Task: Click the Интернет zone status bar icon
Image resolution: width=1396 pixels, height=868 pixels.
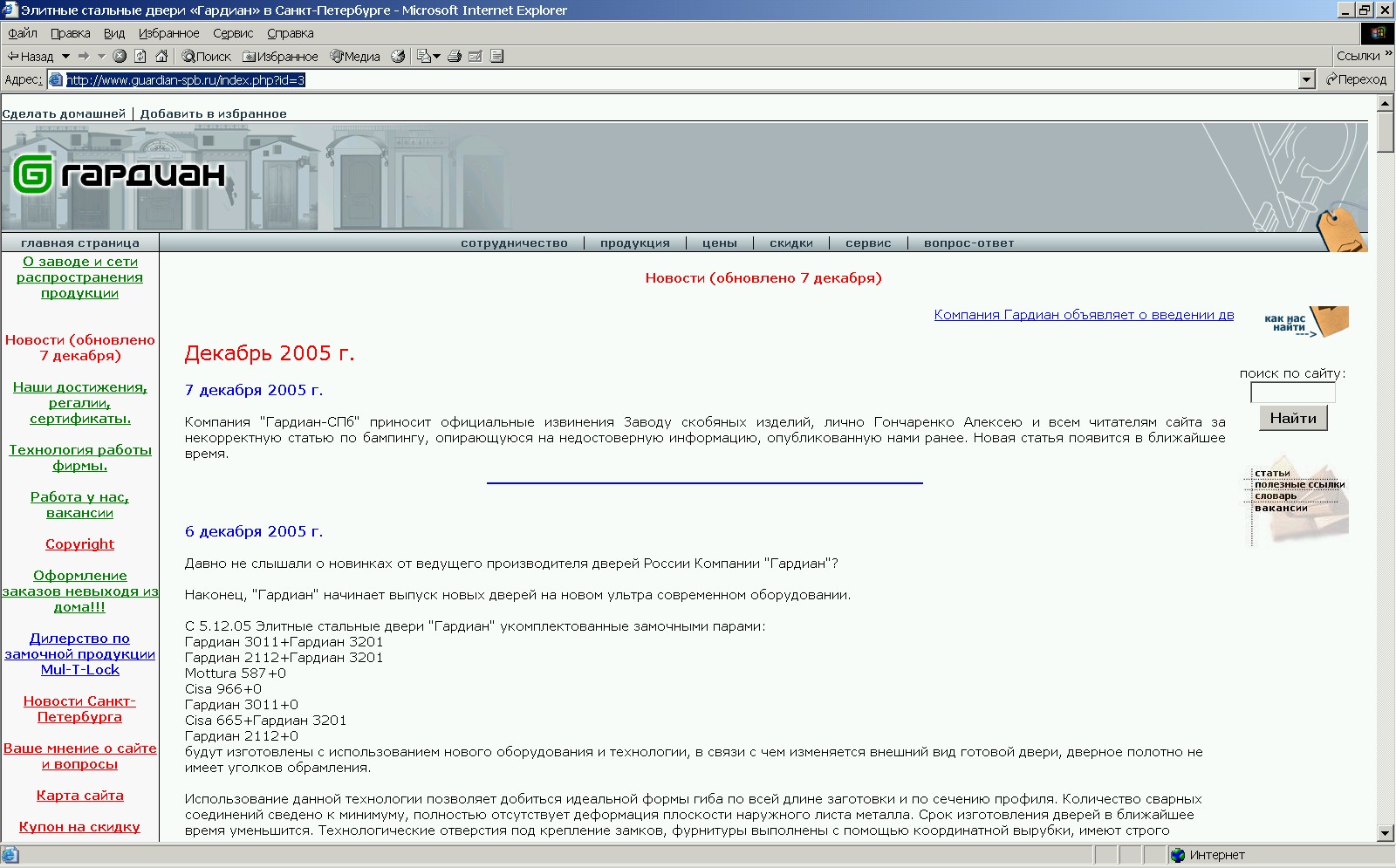Action: pos(1179,855)
